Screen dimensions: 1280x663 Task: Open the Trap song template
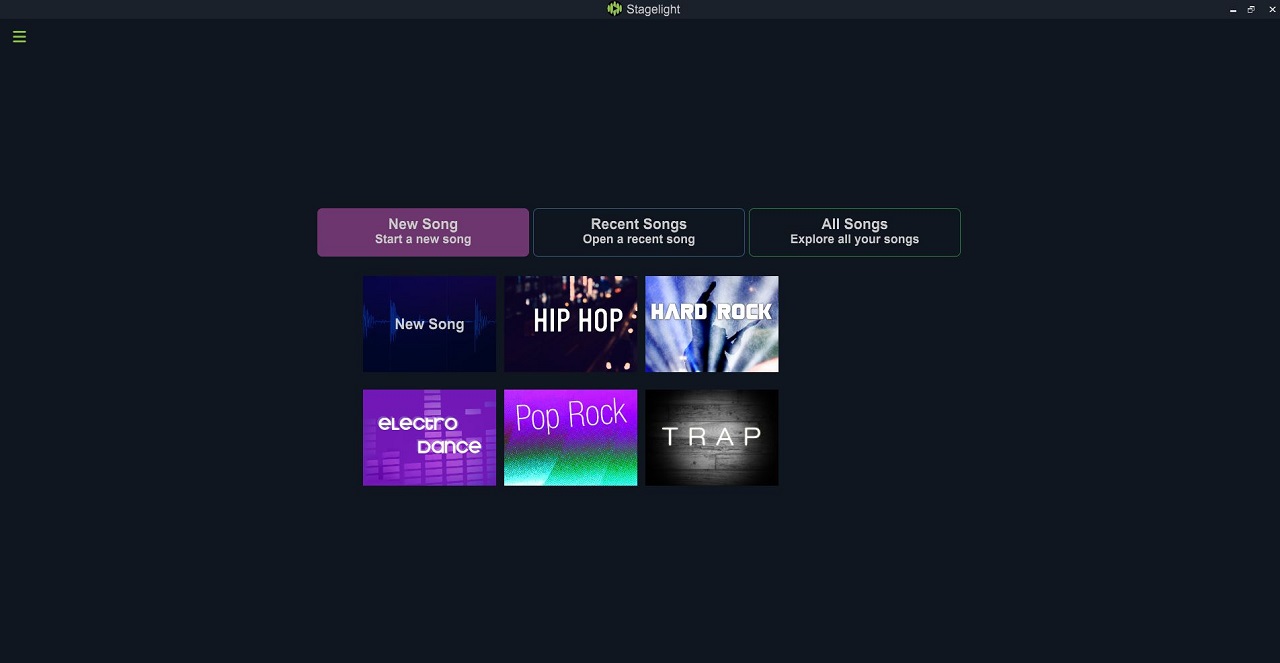click(712, 438)
